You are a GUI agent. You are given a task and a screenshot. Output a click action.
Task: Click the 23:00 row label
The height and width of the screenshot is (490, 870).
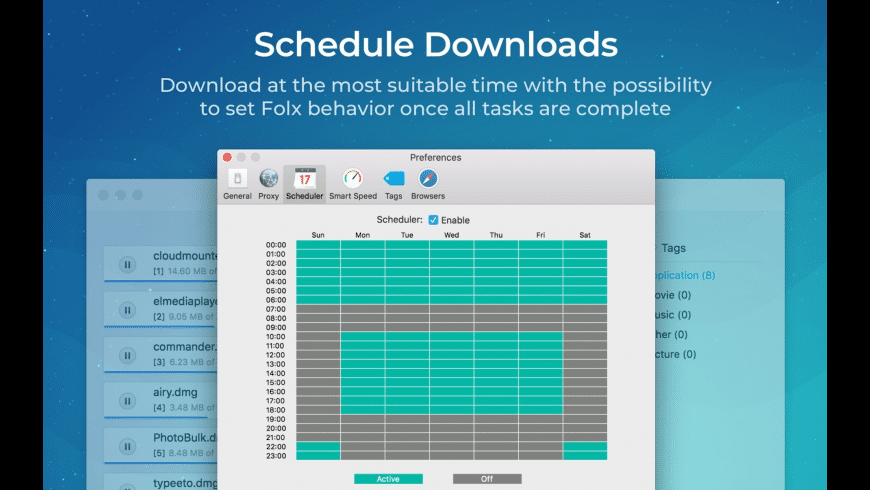276,456
